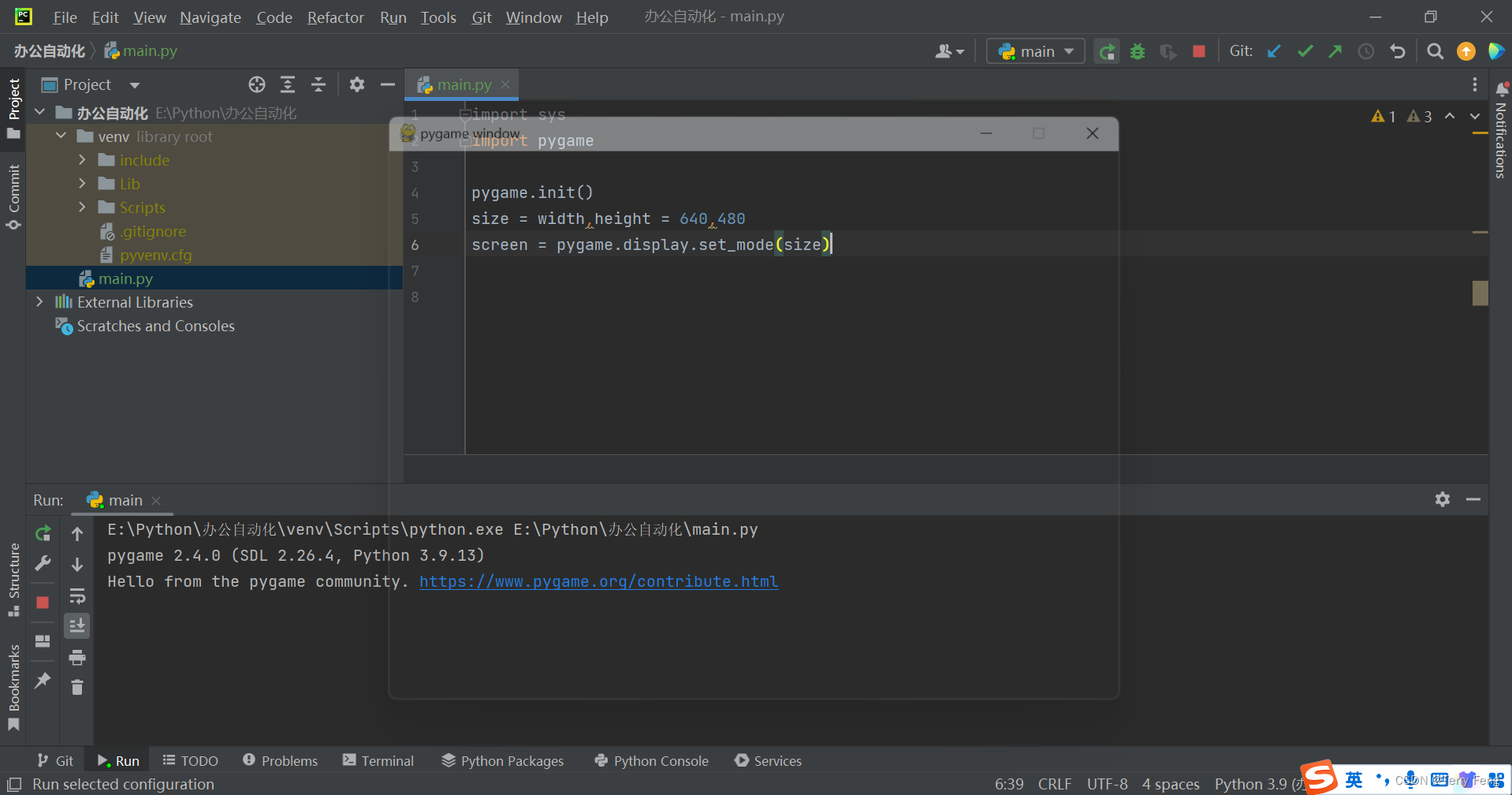Screen dimensions: 1512x795
Task: Expand the include folder
Action: [x=82, y=160]
